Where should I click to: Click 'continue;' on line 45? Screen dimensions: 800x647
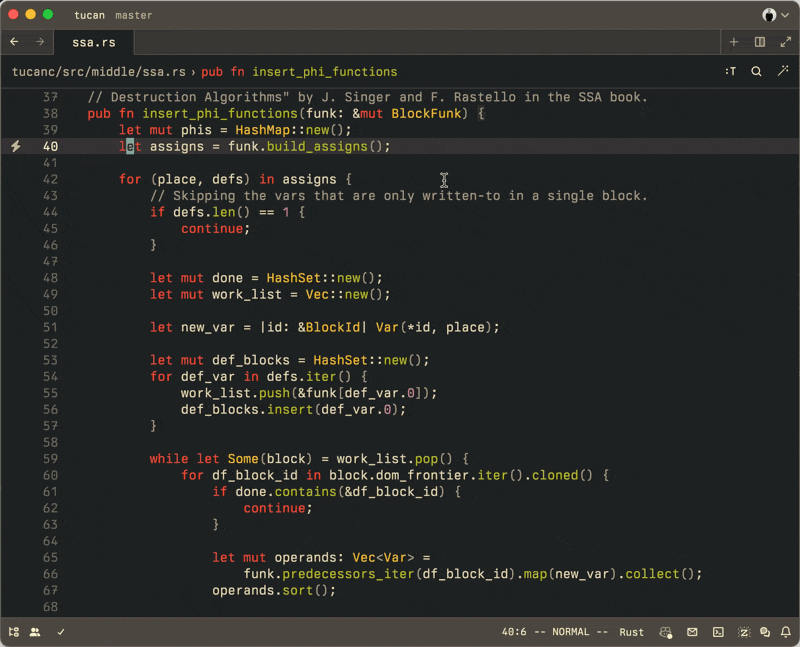click(x=216, y=229)
